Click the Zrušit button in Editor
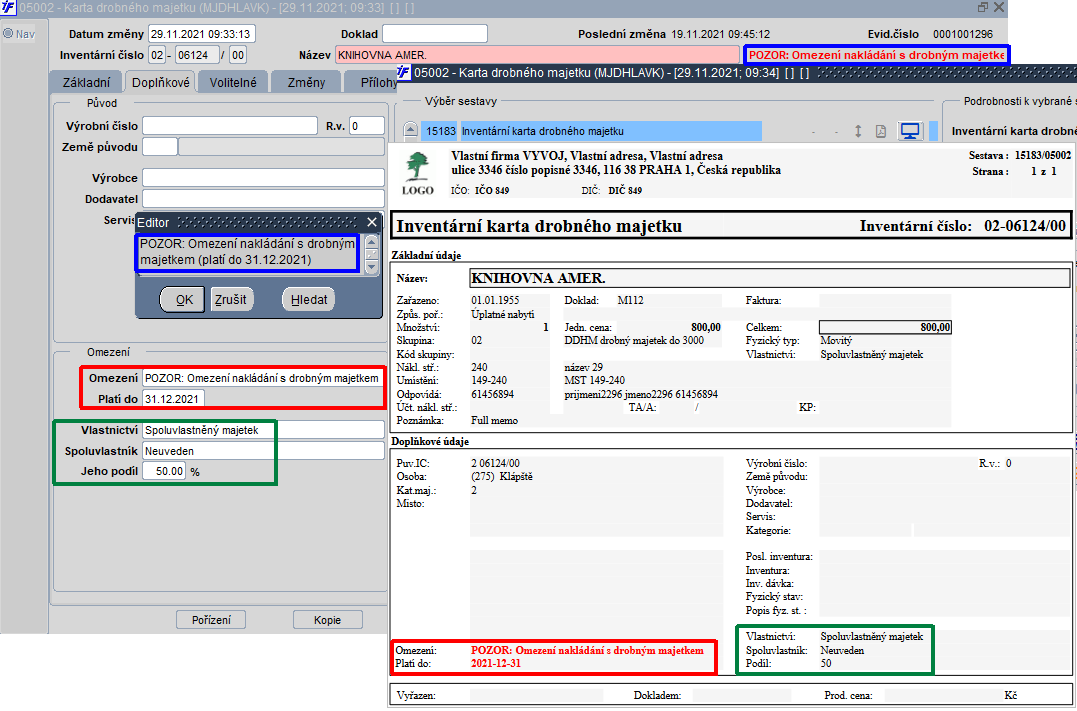Image resolution: width=1077 pixels, height=711 pixels. pos(231,300)
